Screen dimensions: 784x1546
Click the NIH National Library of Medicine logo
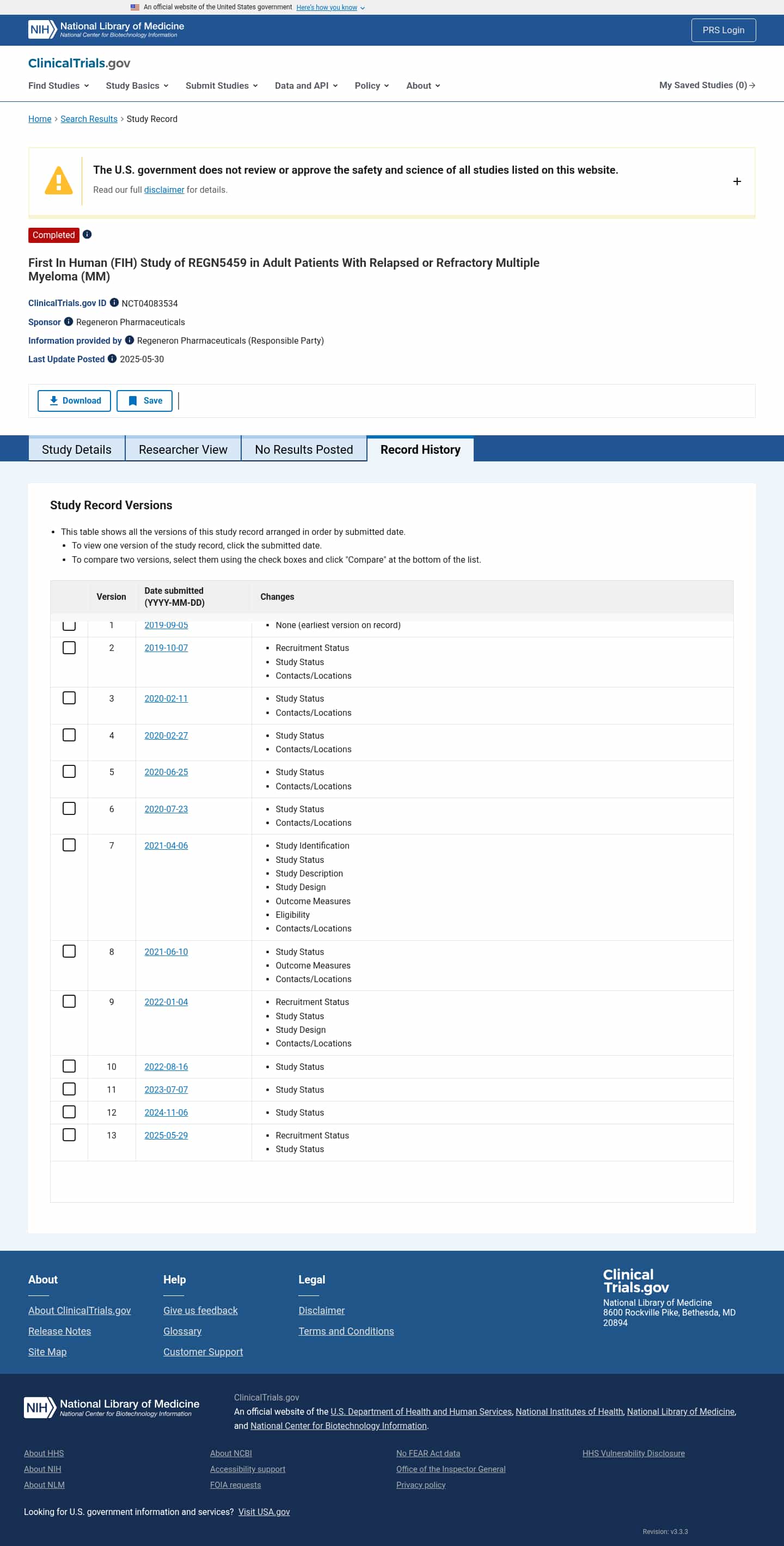pos(106,29)
